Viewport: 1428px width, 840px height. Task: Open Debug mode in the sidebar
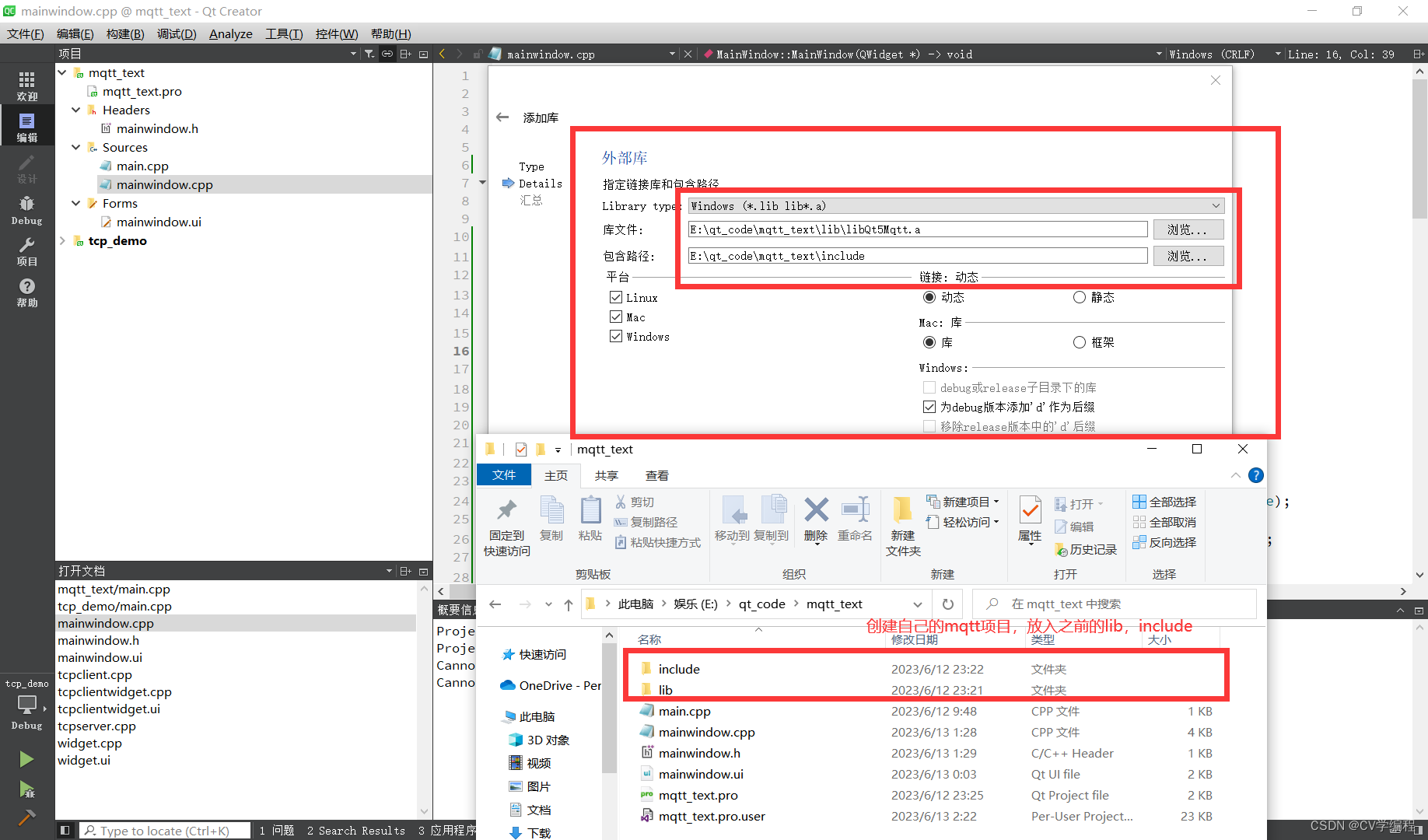pos(26,206)
